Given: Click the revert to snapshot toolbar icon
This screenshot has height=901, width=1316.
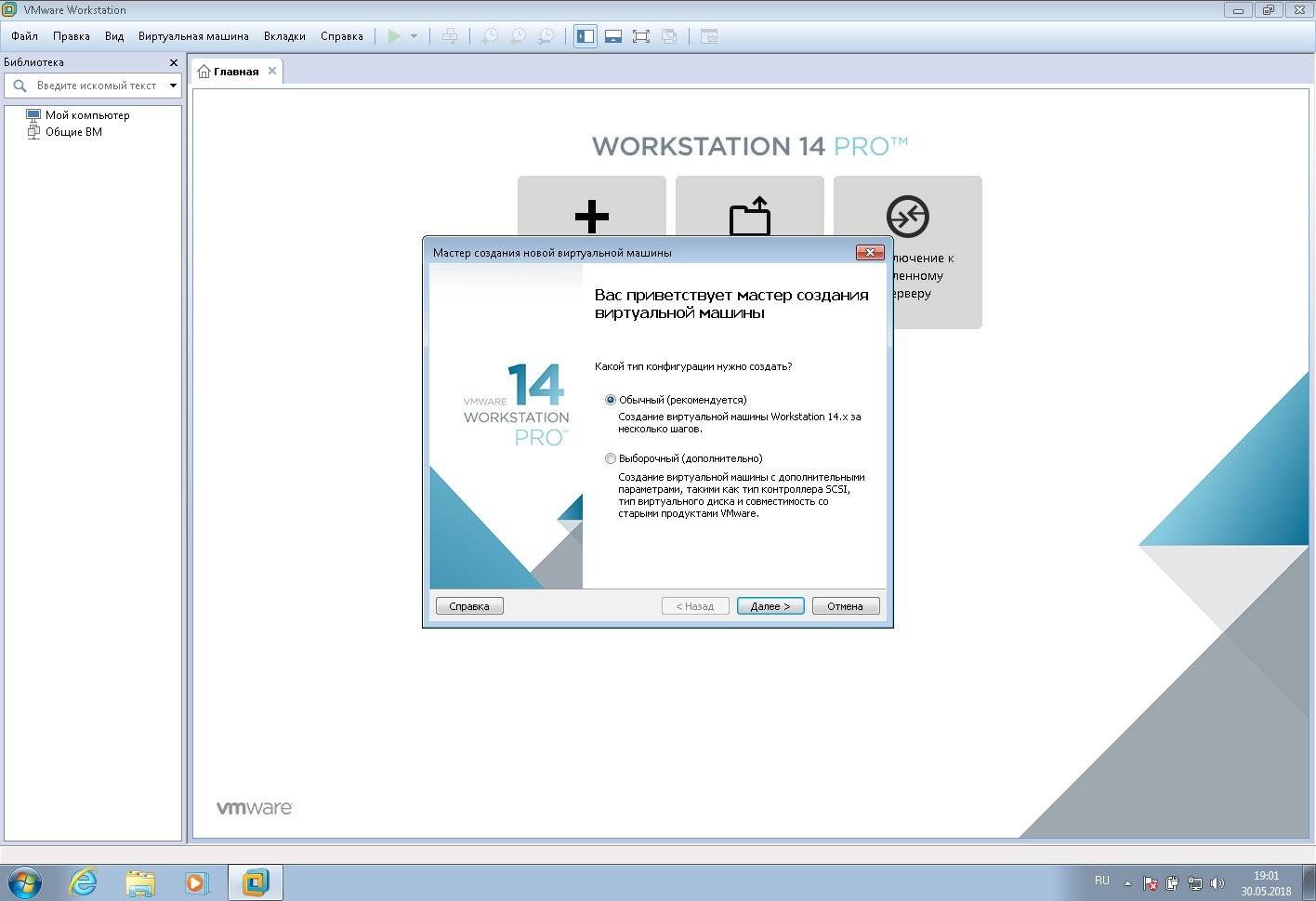Looking at the screenshot, I should [518, 36].
